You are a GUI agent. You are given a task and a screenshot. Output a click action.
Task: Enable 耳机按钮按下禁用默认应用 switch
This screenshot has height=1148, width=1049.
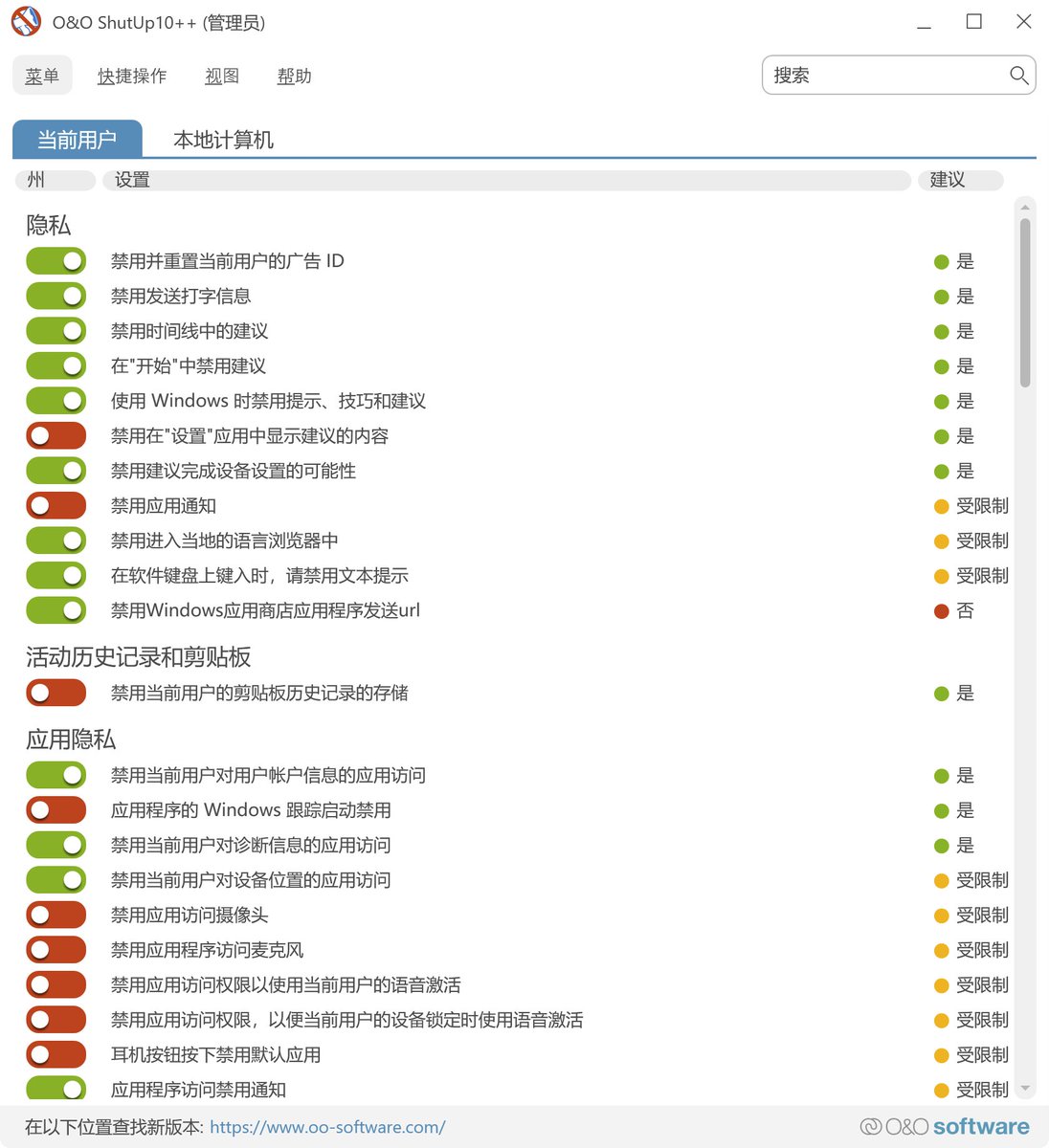tap(56, 1054)
